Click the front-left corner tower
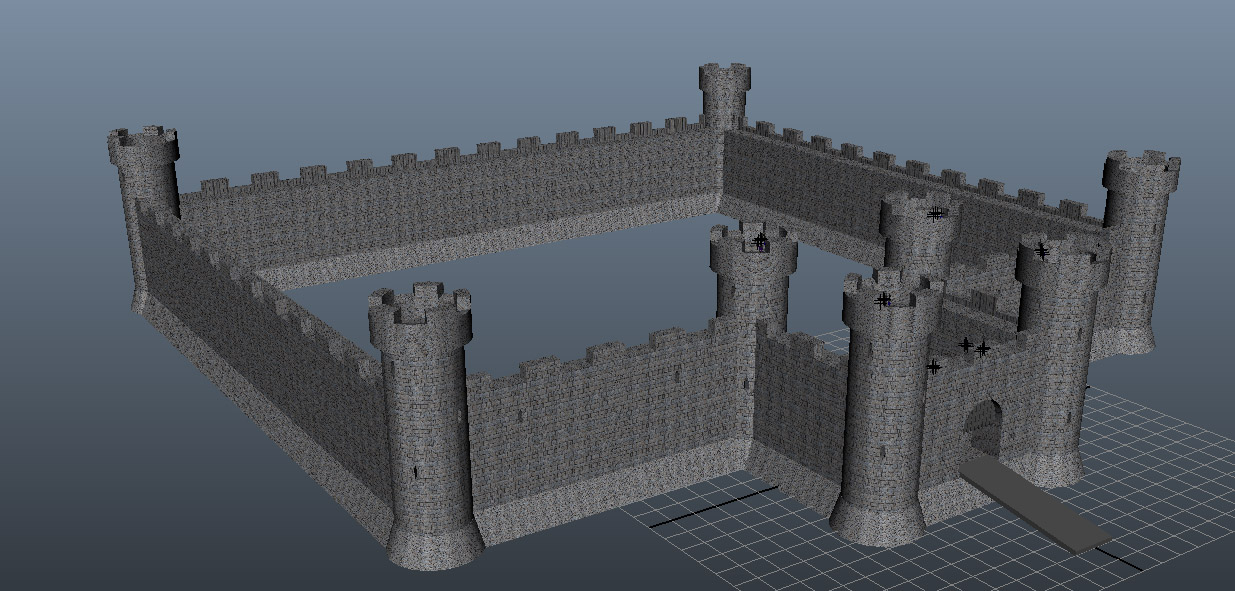Image resolution: width=1235 pixels, height=591 pixels. pyautogui.click(x=420, y=430)
